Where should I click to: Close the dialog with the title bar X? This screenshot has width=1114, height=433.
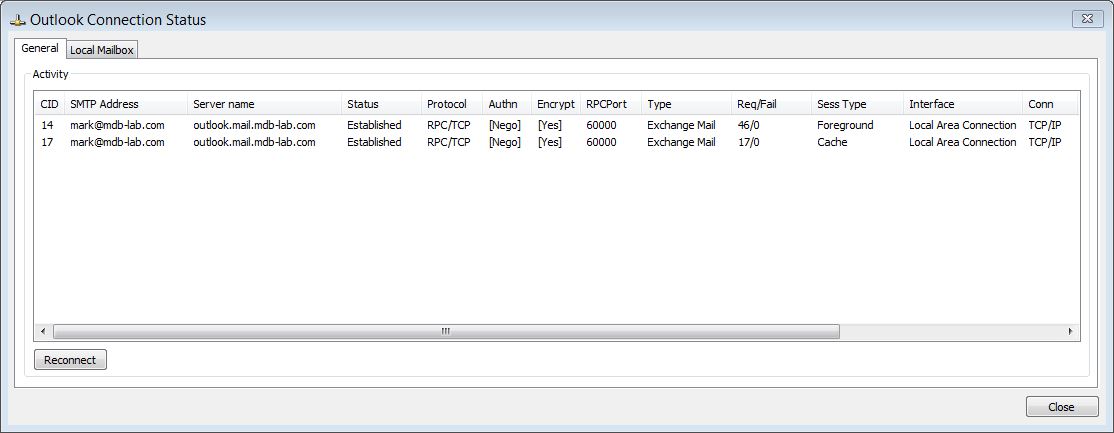click(1086, 18)
